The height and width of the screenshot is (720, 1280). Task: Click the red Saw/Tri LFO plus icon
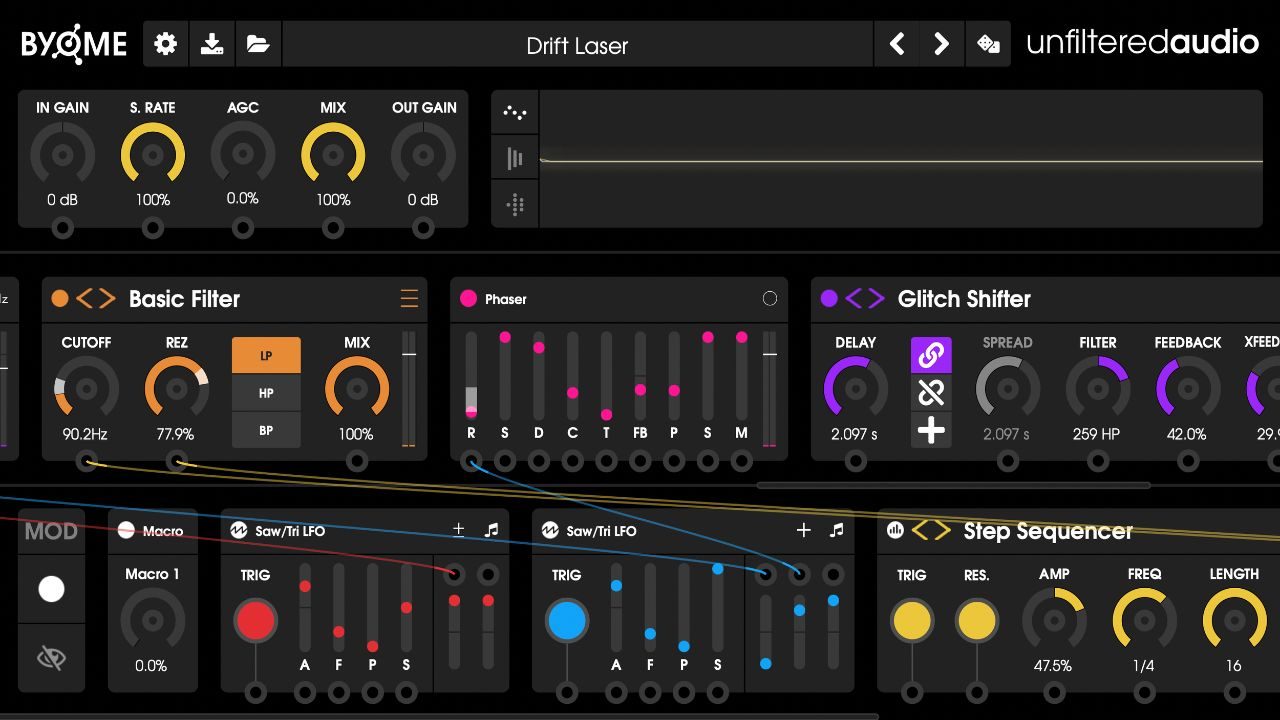458,530
